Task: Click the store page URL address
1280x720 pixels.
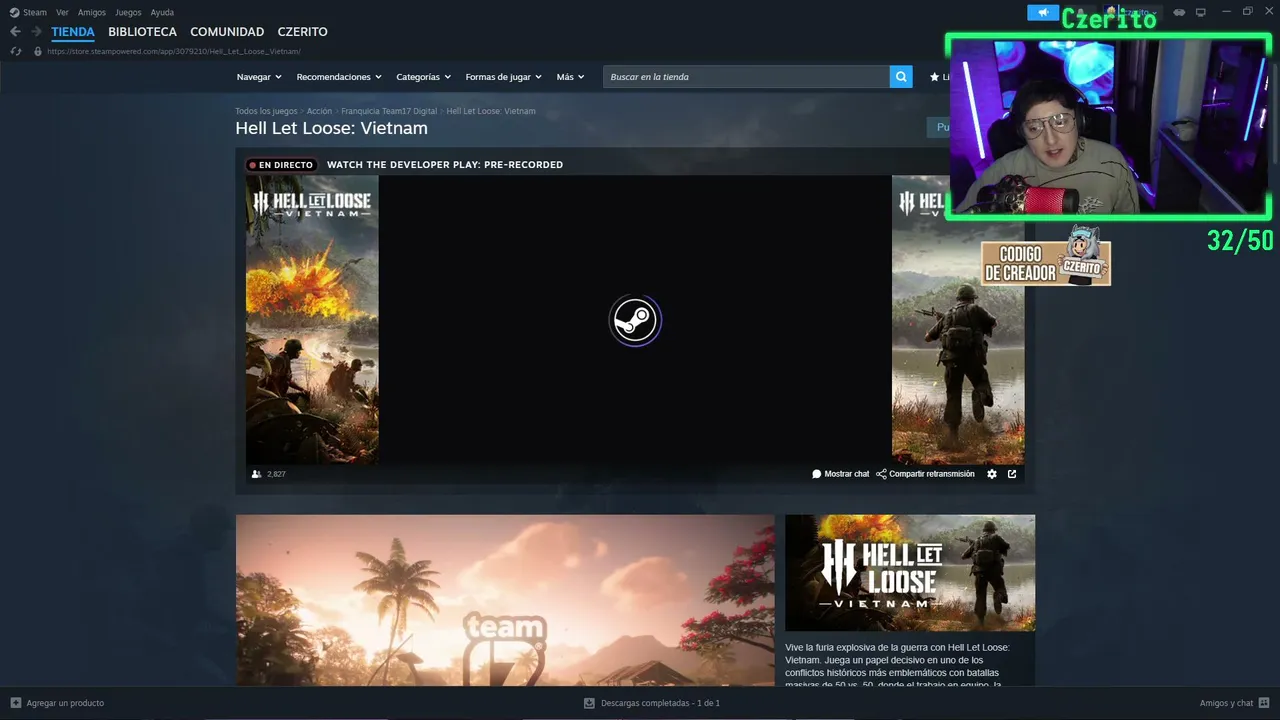Action: (174, 51)
